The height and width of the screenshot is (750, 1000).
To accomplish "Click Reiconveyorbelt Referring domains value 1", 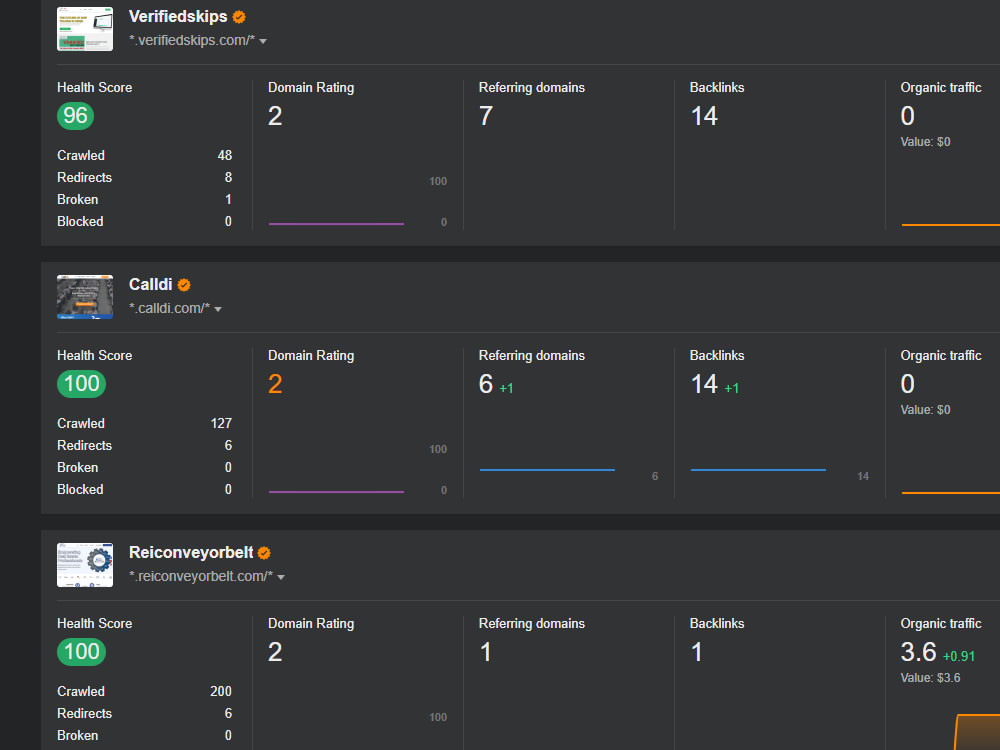I will 486,652.
